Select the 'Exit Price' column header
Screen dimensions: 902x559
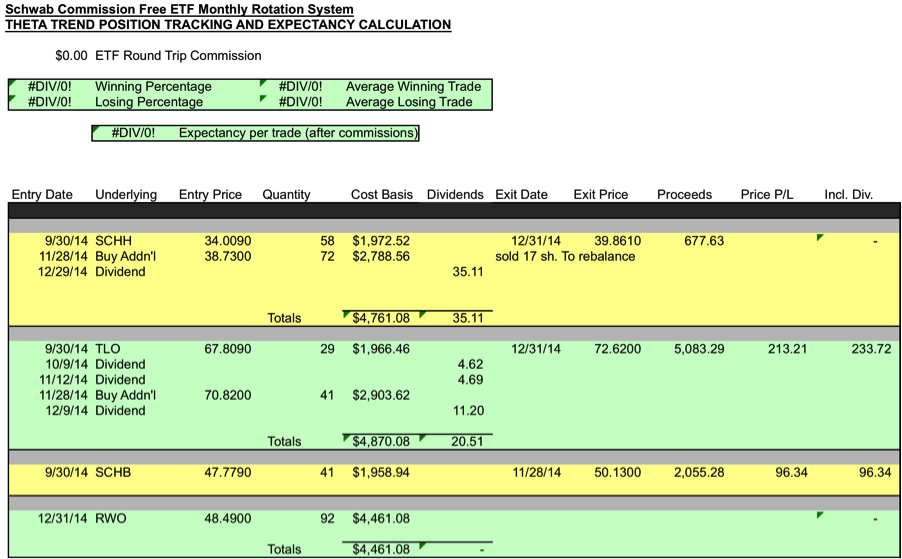[x=601, y=194]
